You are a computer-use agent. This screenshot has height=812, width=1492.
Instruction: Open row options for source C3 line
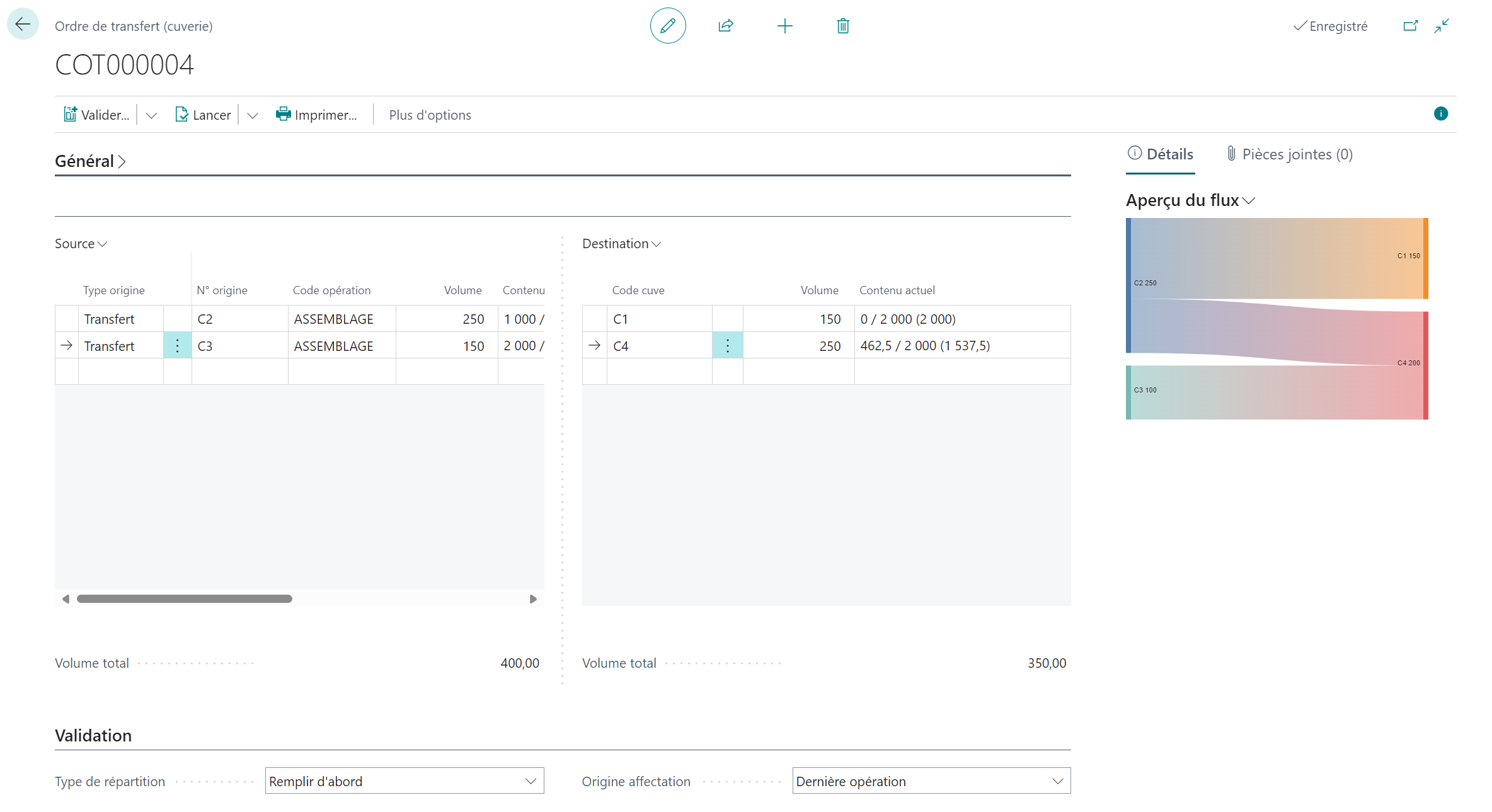click(177, 345)
